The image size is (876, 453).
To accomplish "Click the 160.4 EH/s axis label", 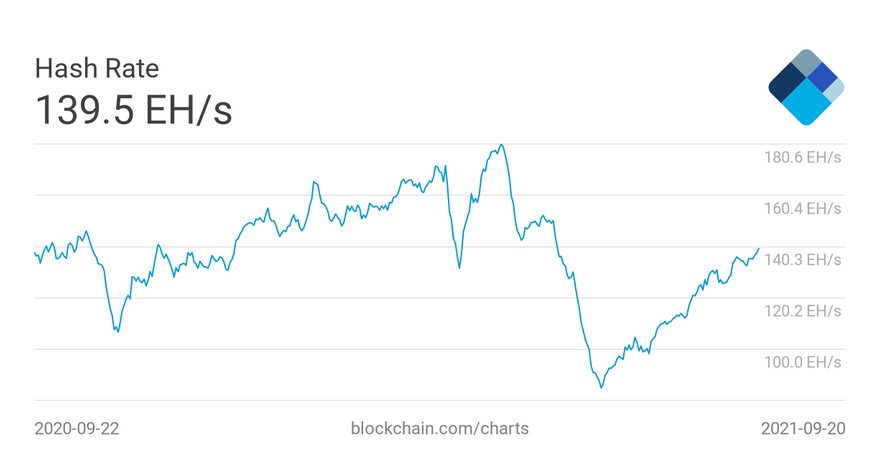I will click(802, 208).
